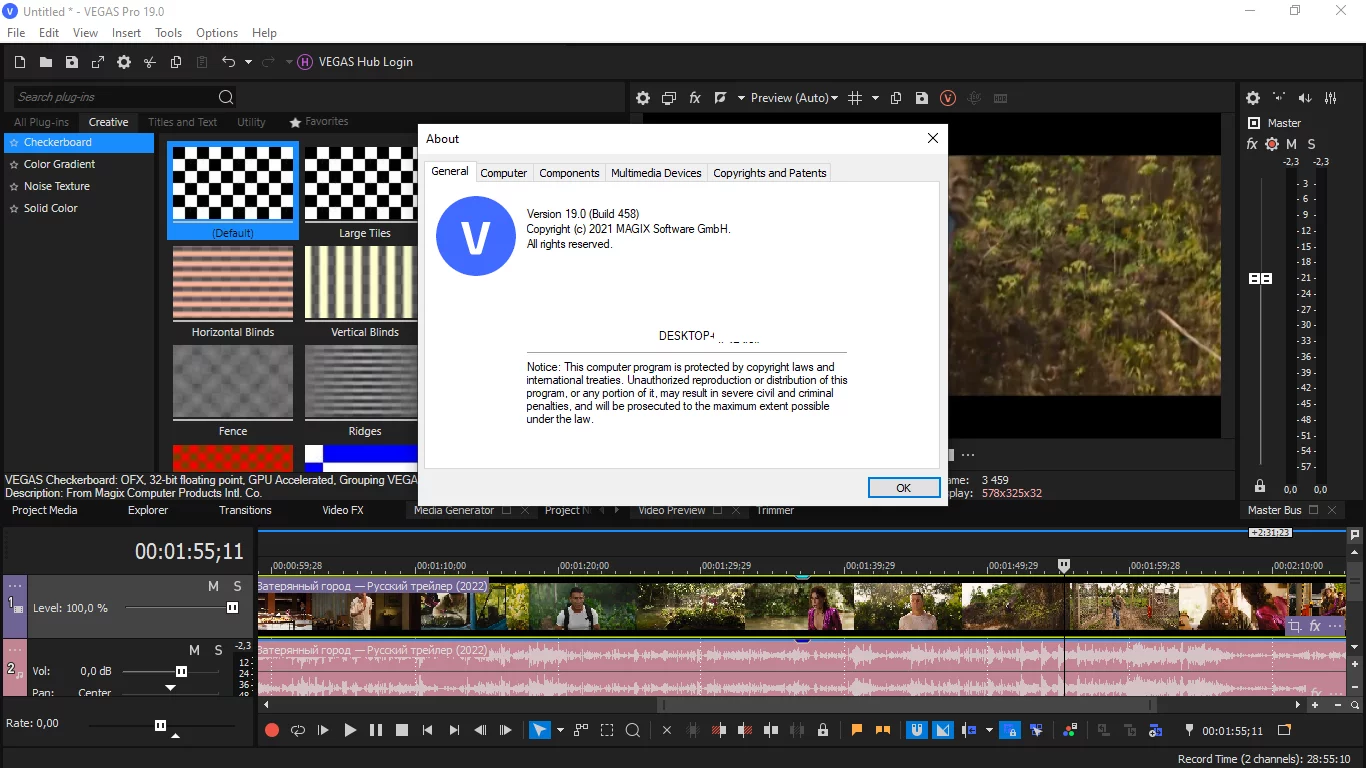Expand edit tool selector dropdown arrow
Viewport: 1366px width, 768px height.
[x=560, y=731]
